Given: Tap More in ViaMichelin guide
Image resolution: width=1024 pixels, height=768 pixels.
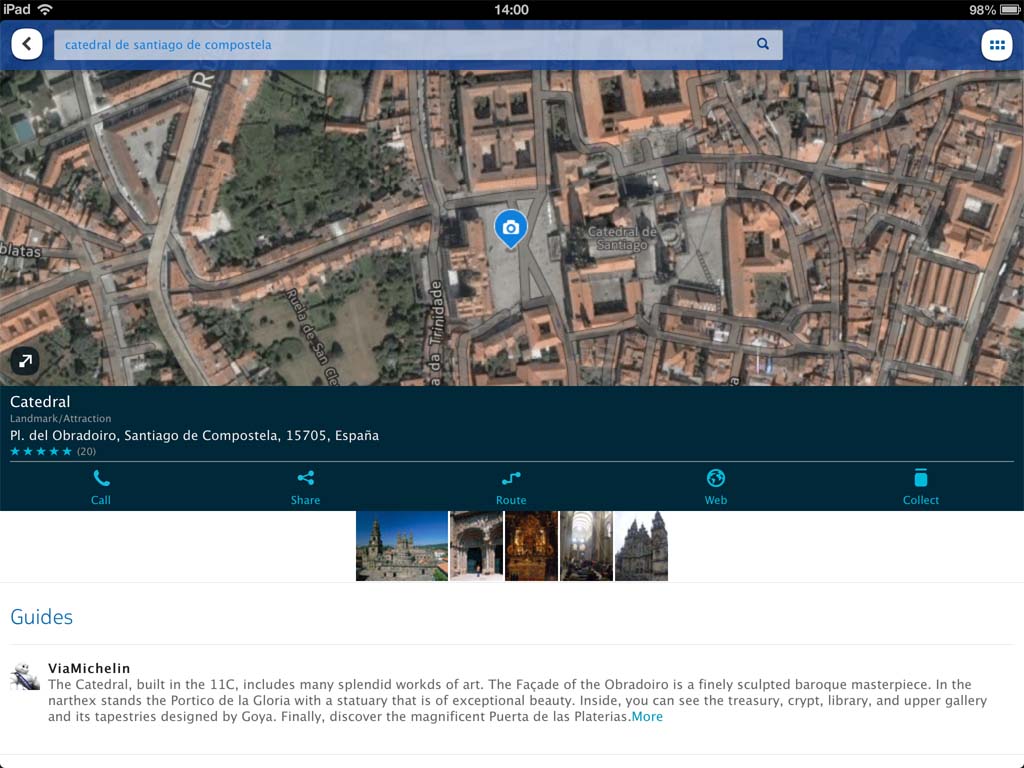Looking at the screenshot, I should click(647, 716).
